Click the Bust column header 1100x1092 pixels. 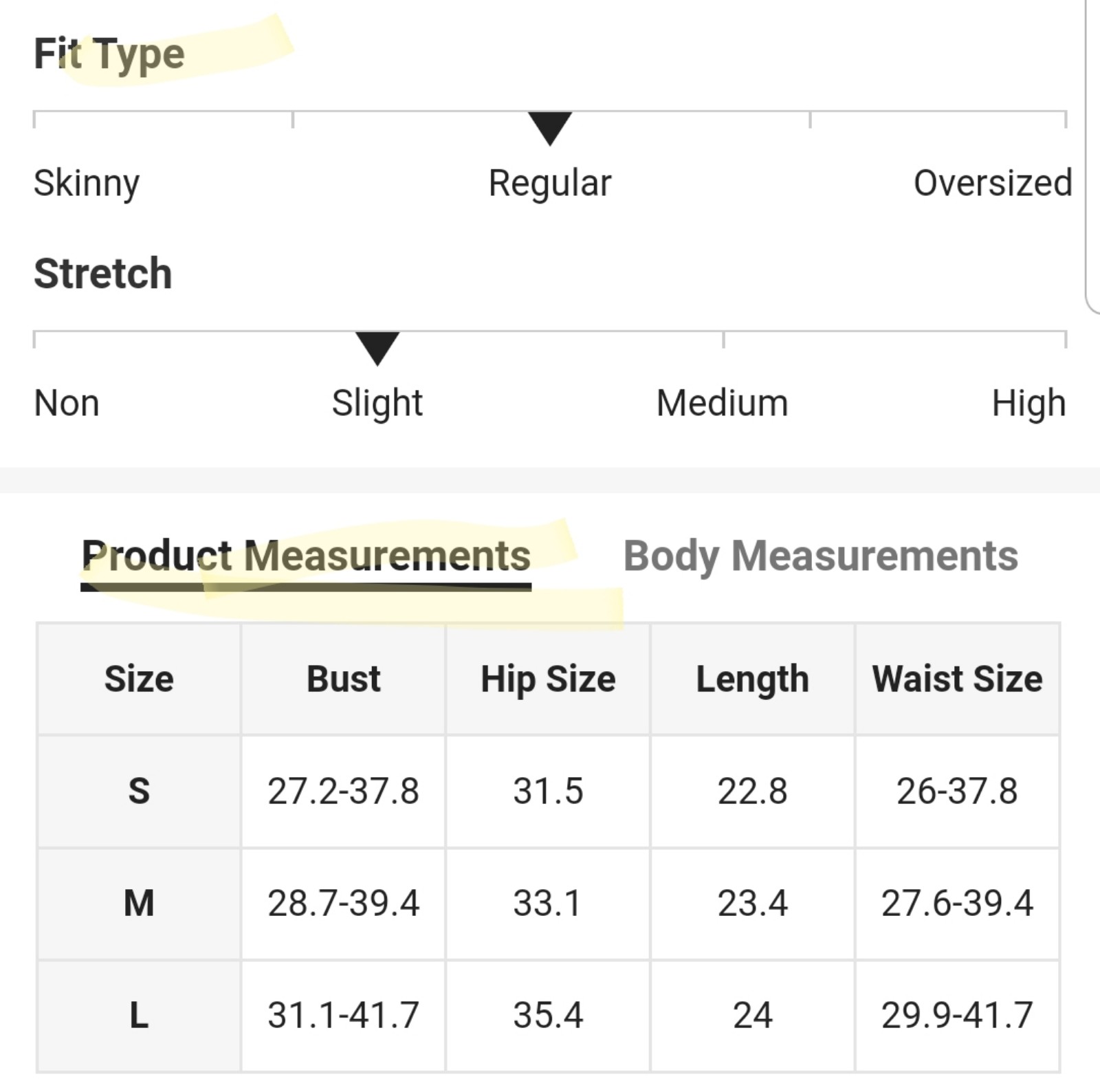(x=343, y=679)
